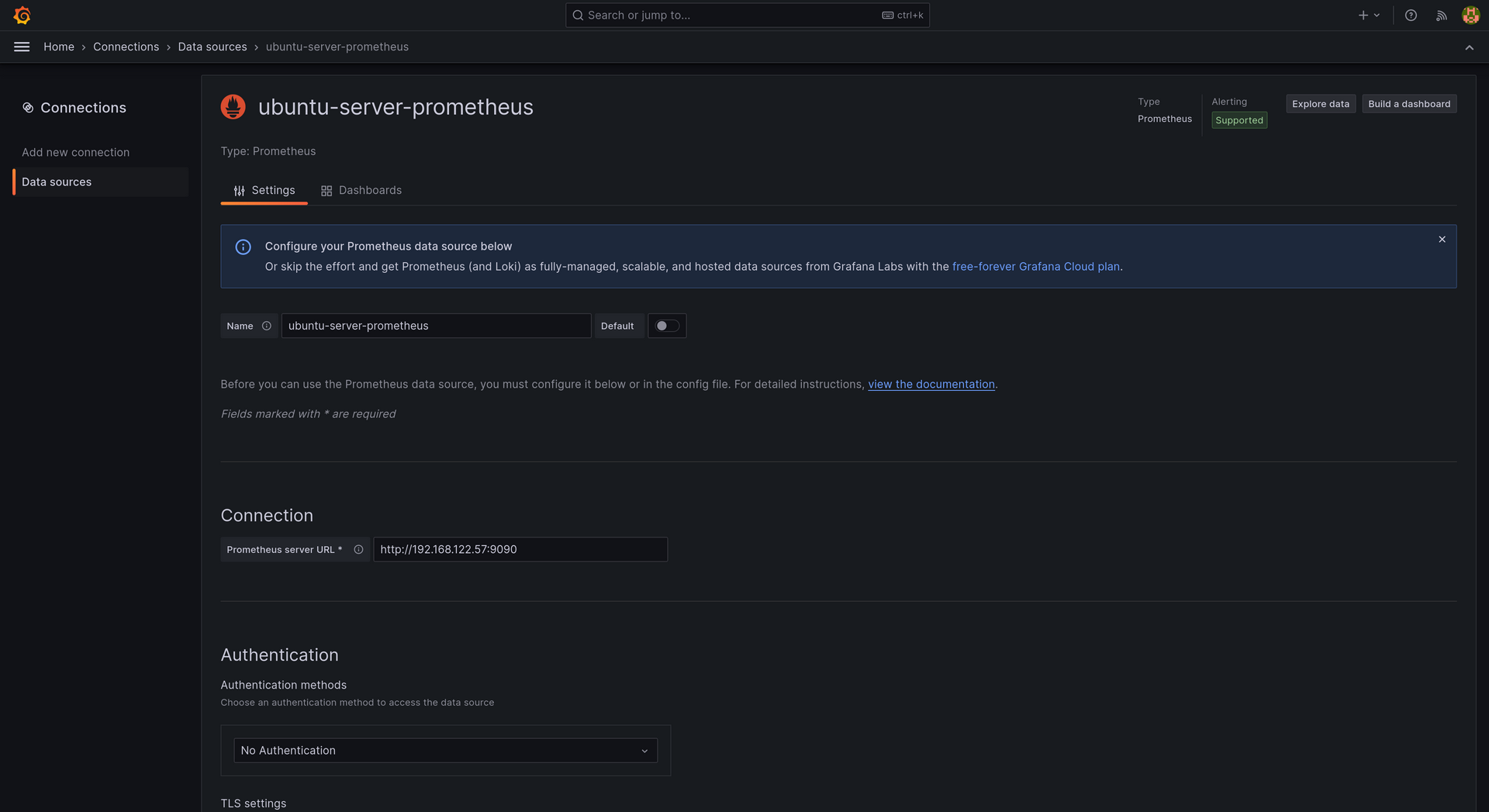Collapse the top bar with chevron arrow
The height and width of the screenshot is (812, 1489).
coord(1469,47)
